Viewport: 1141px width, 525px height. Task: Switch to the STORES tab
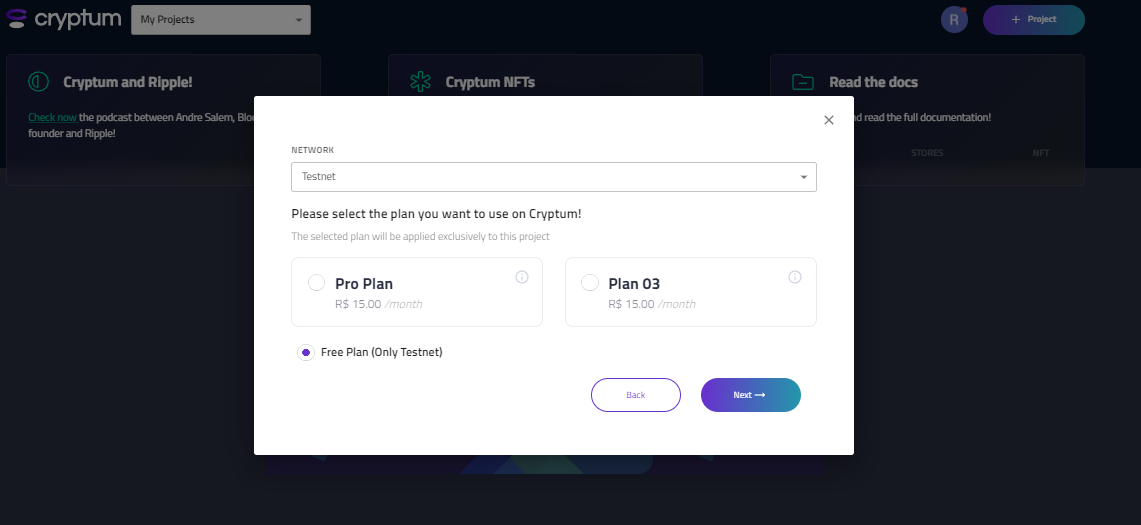[x=927, y=153]
